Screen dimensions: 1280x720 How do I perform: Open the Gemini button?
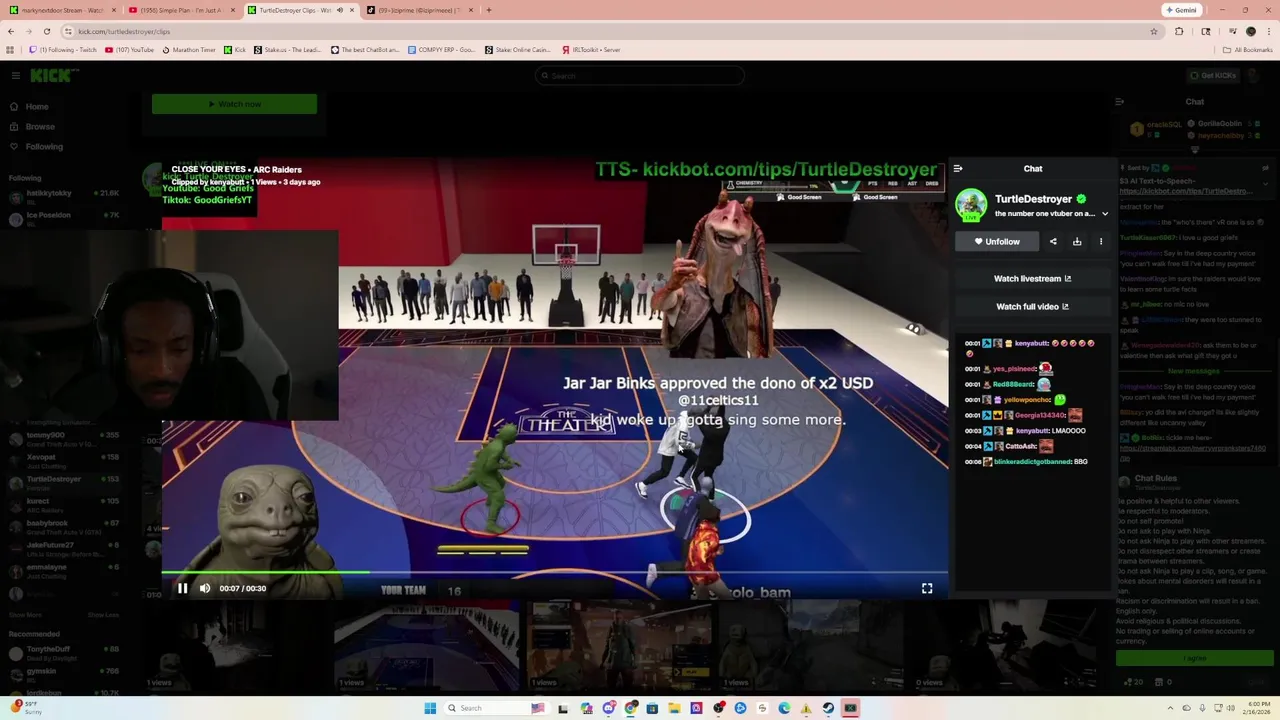[x=1181, y=10]
